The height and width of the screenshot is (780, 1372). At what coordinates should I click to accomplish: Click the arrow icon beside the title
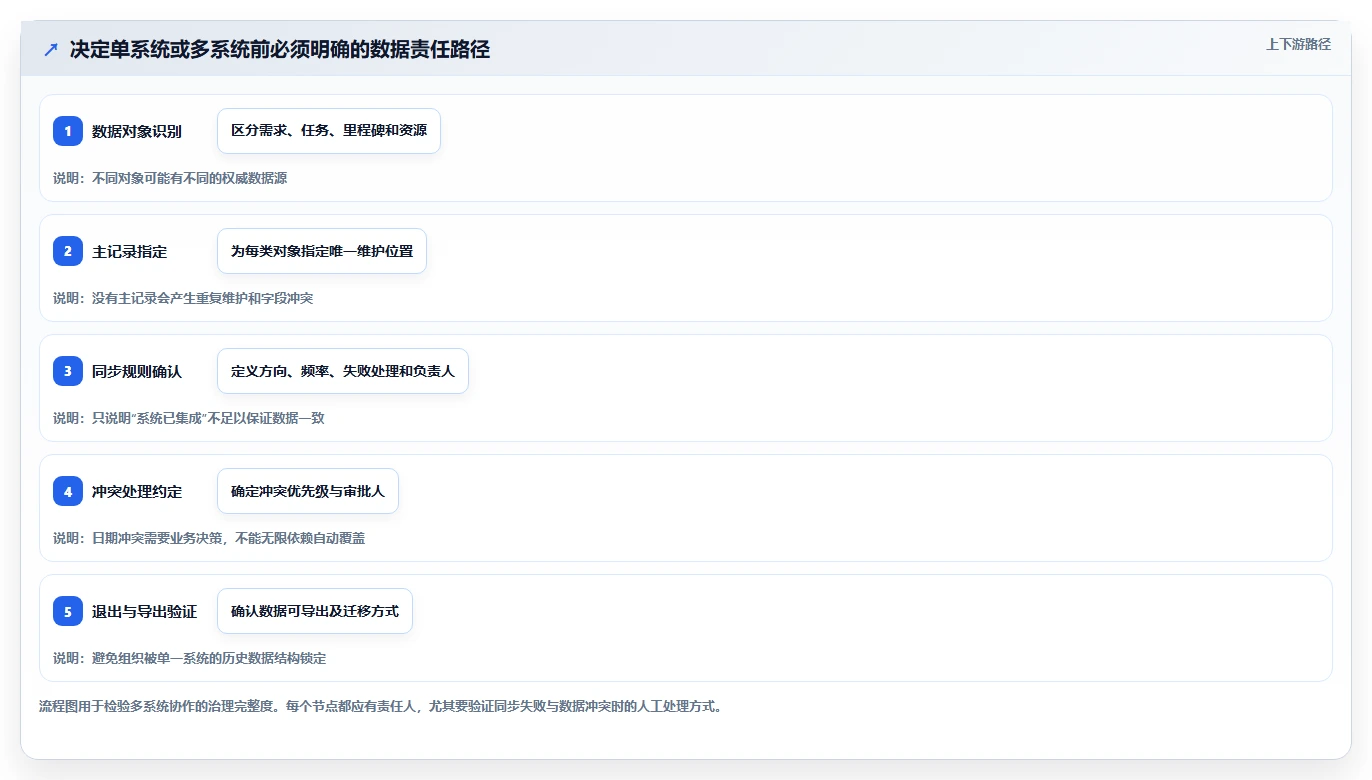(50, 50)
